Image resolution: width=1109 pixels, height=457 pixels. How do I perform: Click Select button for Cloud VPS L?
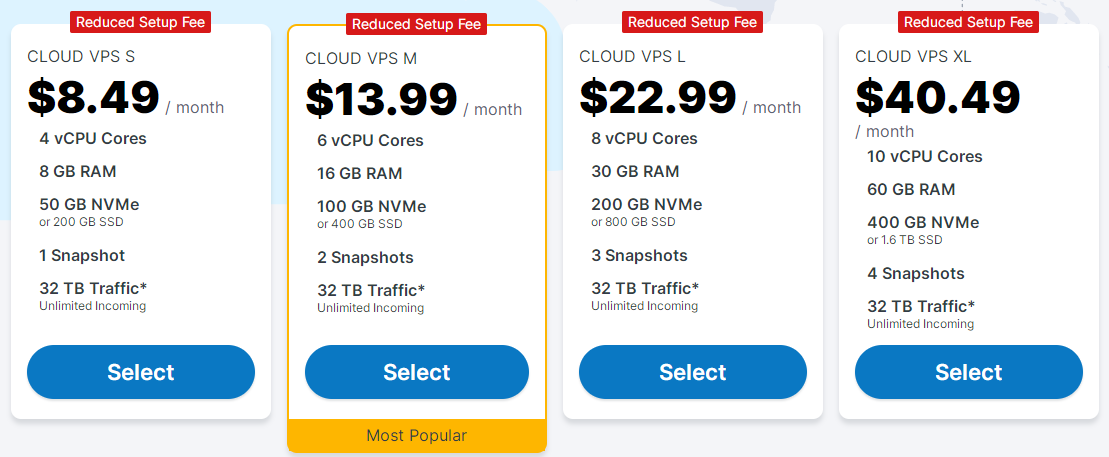[693, 372]
